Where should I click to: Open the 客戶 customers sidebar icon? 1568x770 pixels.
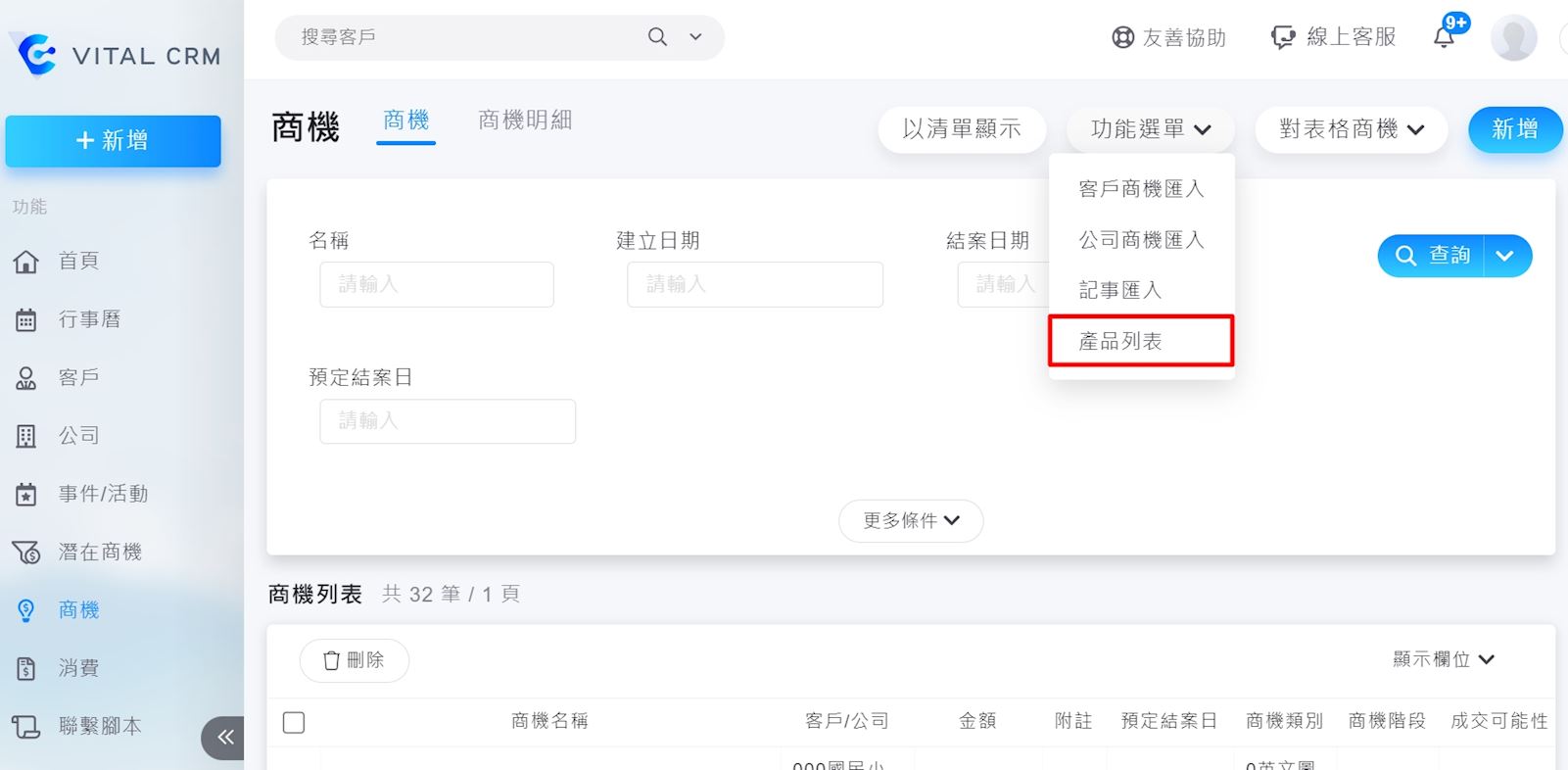pyautogui.click(x=26, y=378)
